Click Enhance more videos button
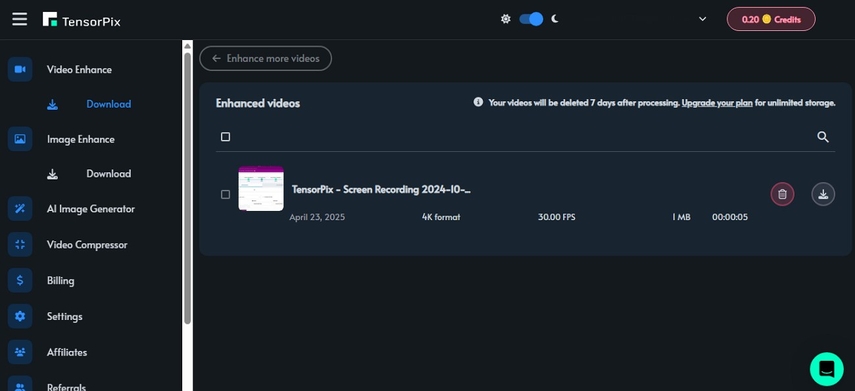855x391 pixels. click(266, 58)
